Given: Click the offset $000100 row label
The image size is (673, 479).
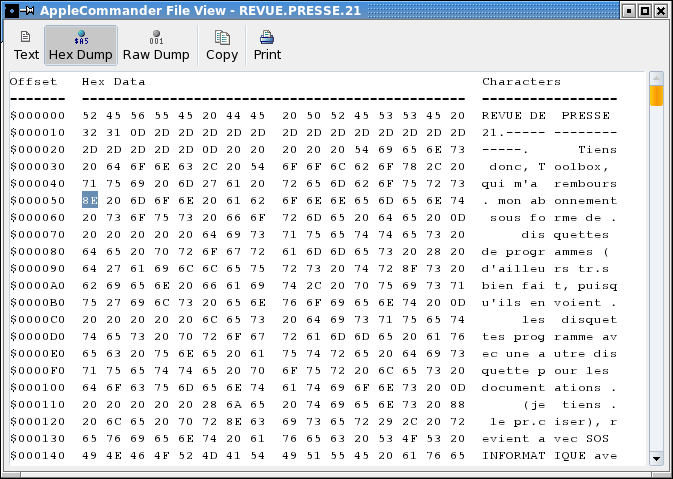Looking at the screenshot, I should tap(38, 388).
